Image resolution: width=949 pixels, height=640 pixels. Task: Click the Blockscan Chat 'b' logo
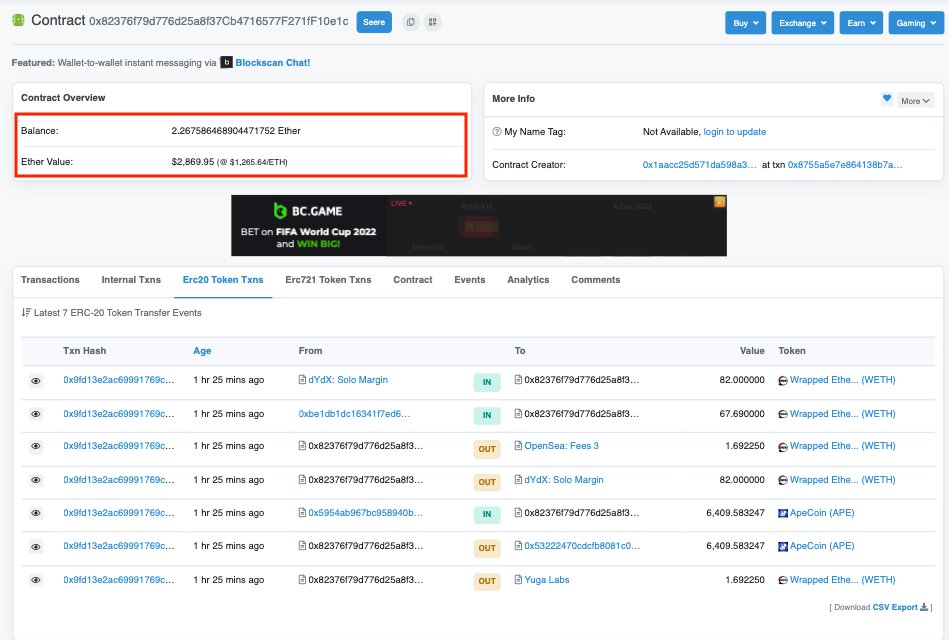[226, 62]
